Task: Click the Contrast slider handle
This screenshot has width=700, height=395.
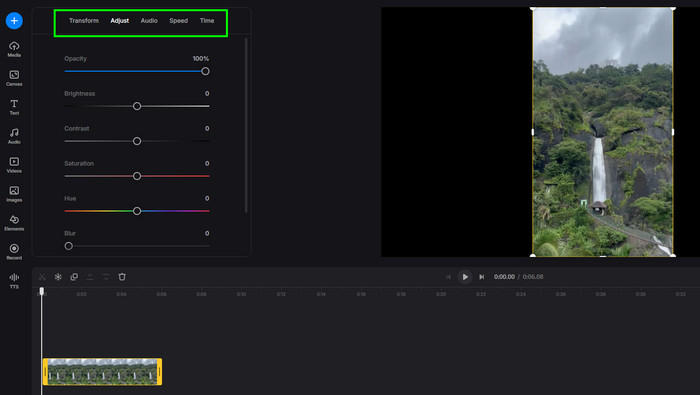Action: point(137,141)
